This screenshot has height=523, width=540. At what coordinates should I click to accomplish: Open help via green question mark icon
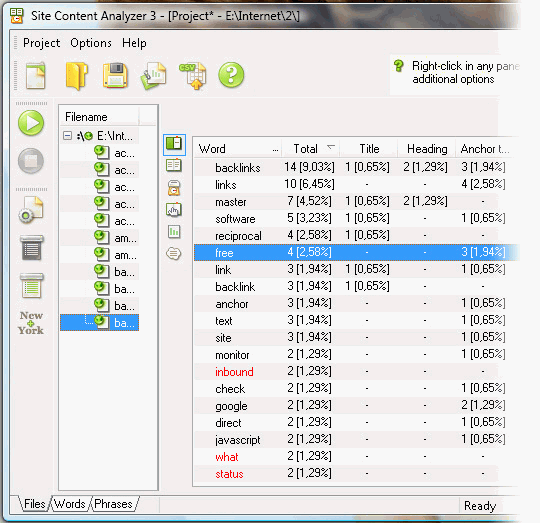[x=231, y=75]
